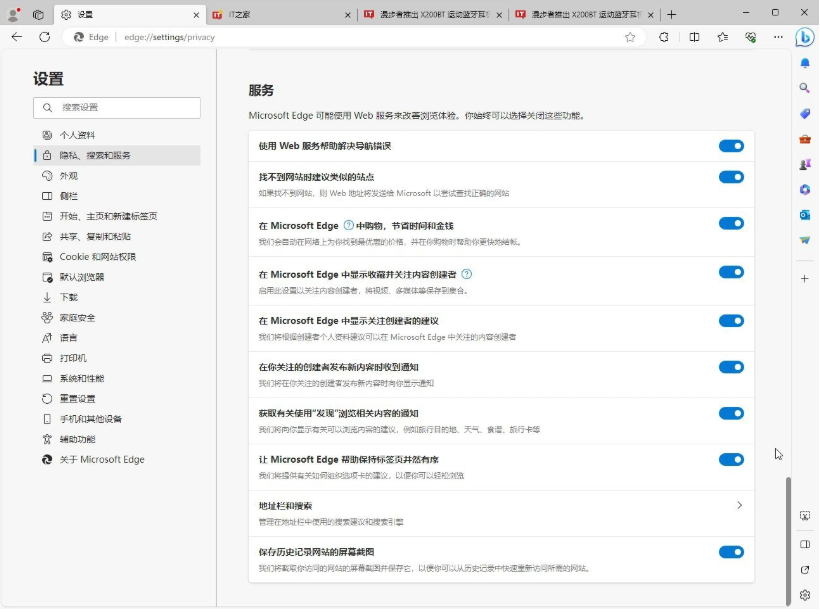The image size is (820, 614).
Task: Open 关于 Microsoft Edge page
Action: click(117, 460)
